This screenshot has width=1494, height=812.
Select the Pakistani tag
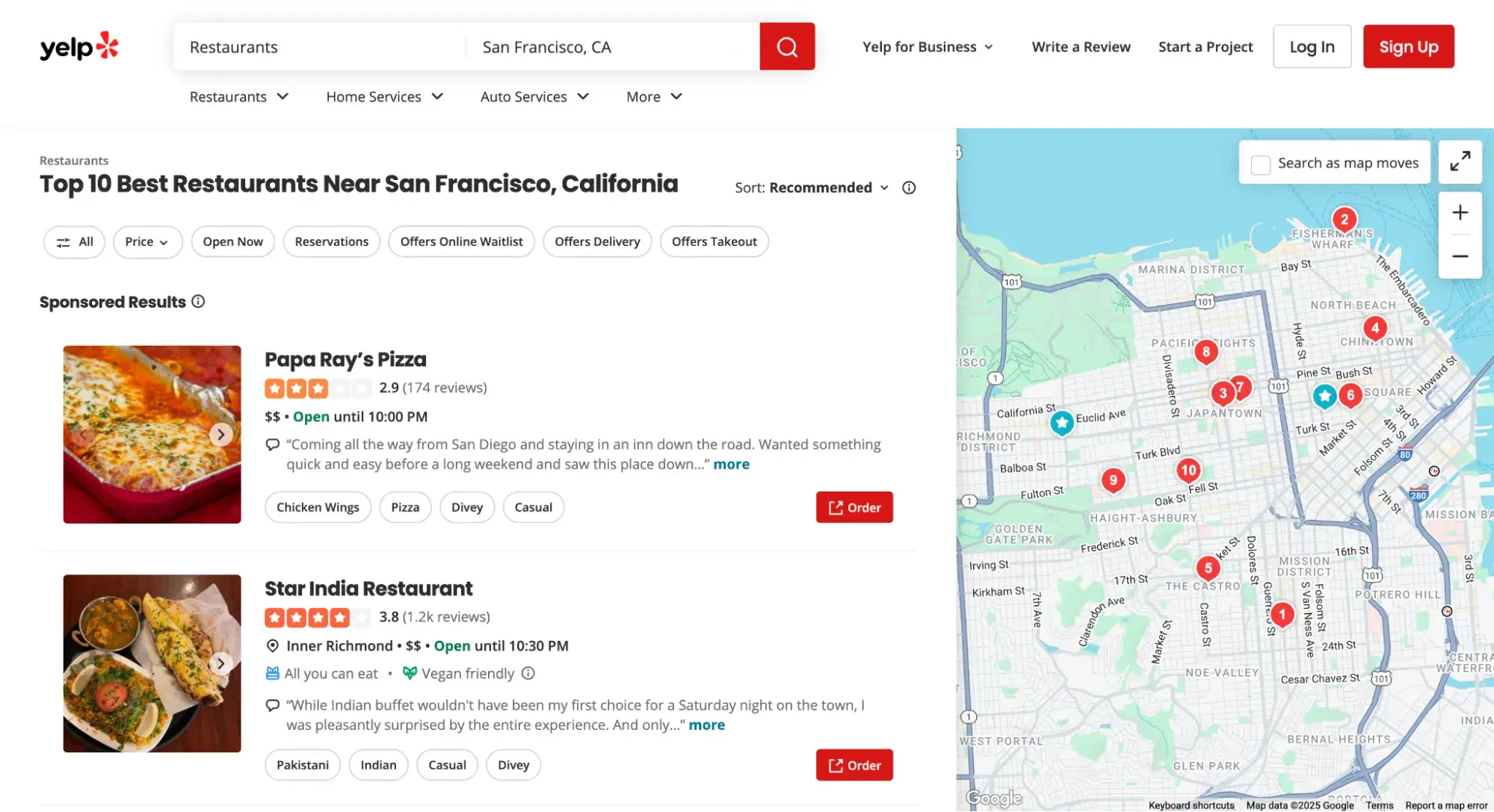point(303,765)
